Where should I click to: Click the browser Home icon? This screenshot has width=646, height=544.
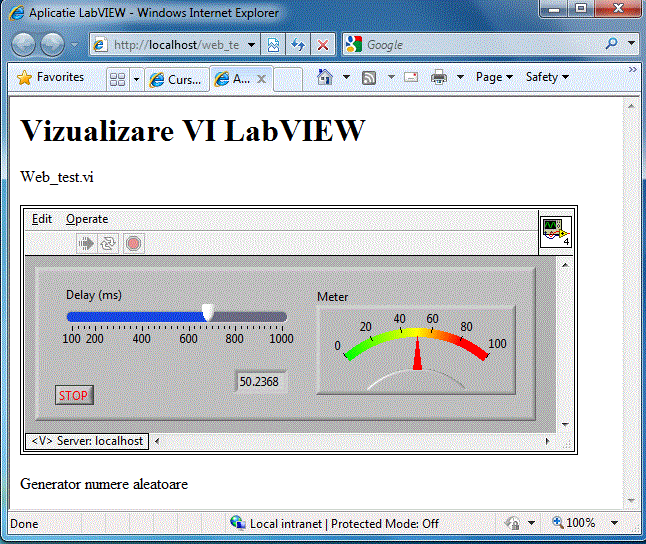[325, 77]
